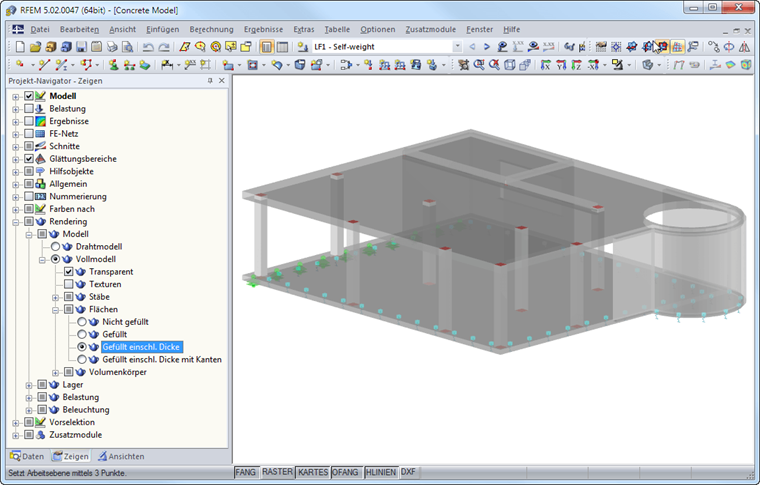The width and height of the screenshot is (760, 485).
Task: Select Gefüllt einschl. Dicke mit Kanten radio
Action: tap(81, 360)
